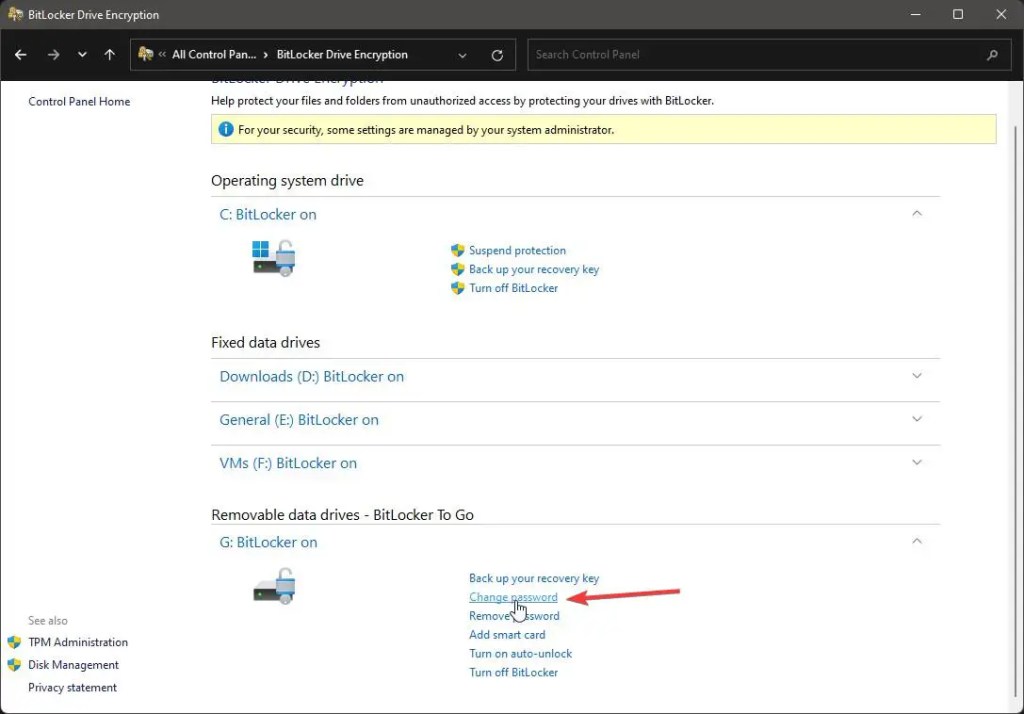Click the shield icon beside TPM Administration

(x=14, y=642)
